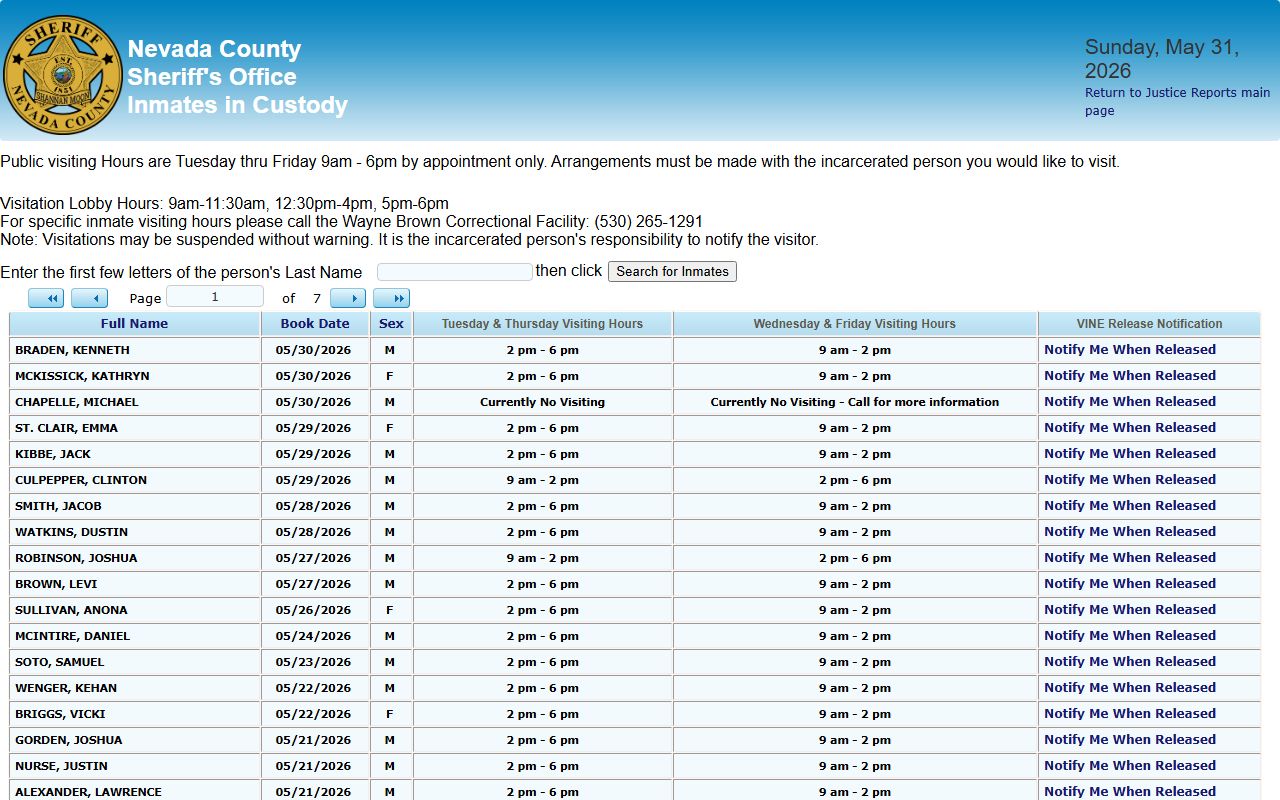Select the name BRIGGS, VICKI

click(60, 714)
